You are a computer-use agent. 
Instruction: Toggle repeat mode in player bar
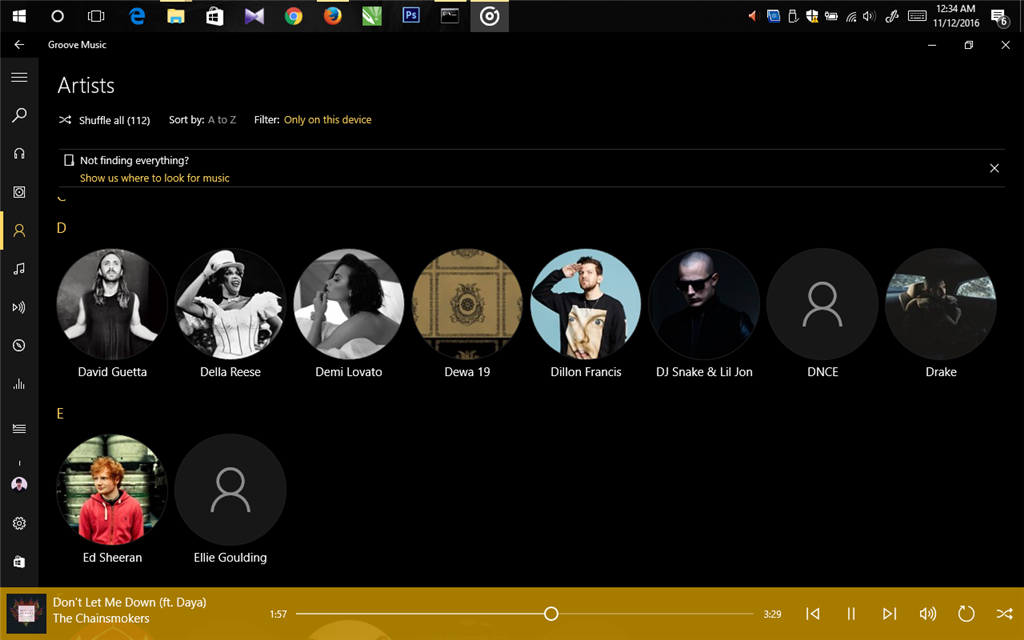tap(966, 613)
